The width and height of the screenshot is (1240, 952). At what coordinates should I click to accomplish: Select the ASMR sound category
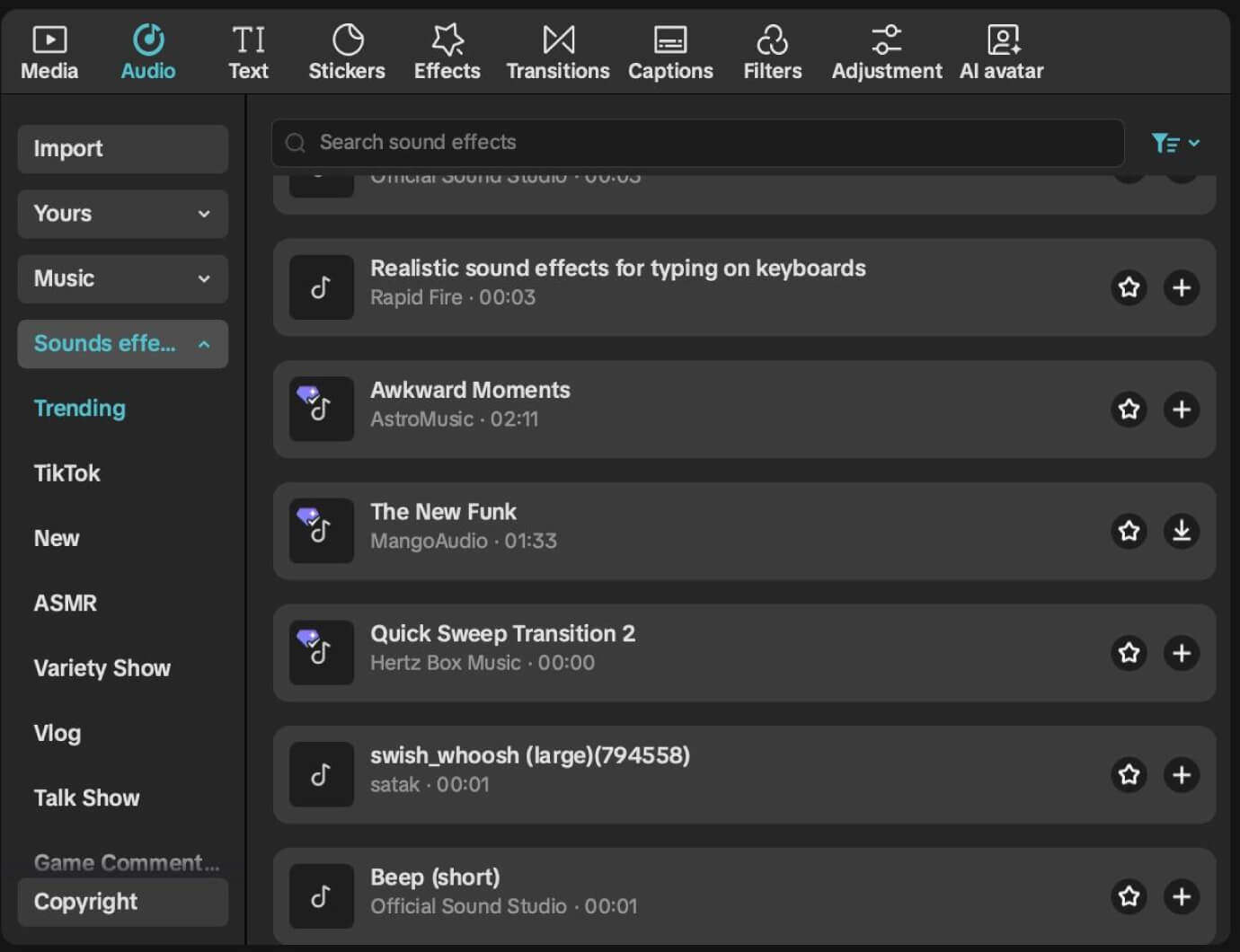pos(66,603)
